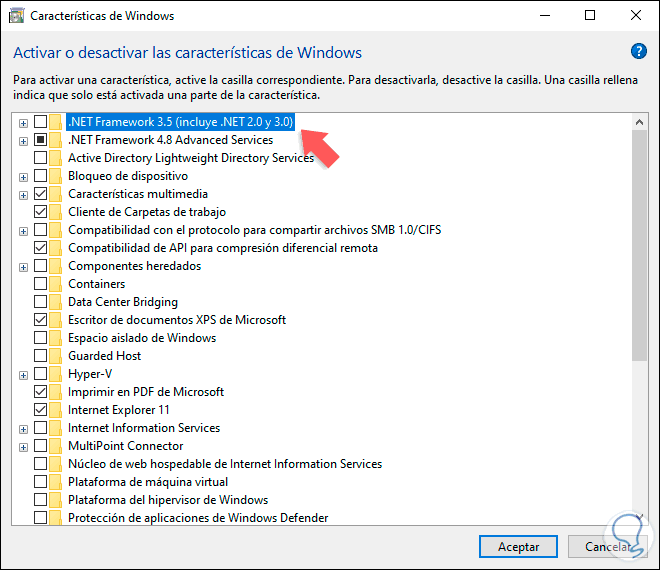Image resolution: width=660 pixels, height=570 pixels.
Task: Expand the Bloqueo de dispositivo node
Action: point(24,177)
